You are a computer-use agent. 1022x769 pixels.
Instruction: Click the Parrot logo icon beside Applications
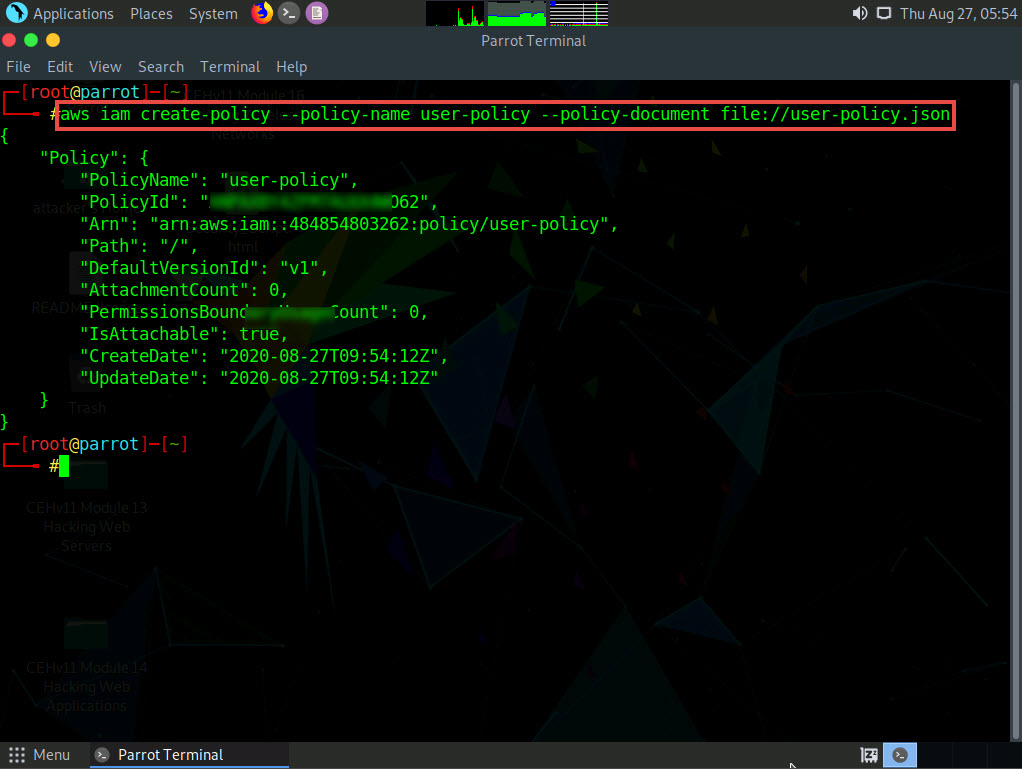[x=17, y=14]
